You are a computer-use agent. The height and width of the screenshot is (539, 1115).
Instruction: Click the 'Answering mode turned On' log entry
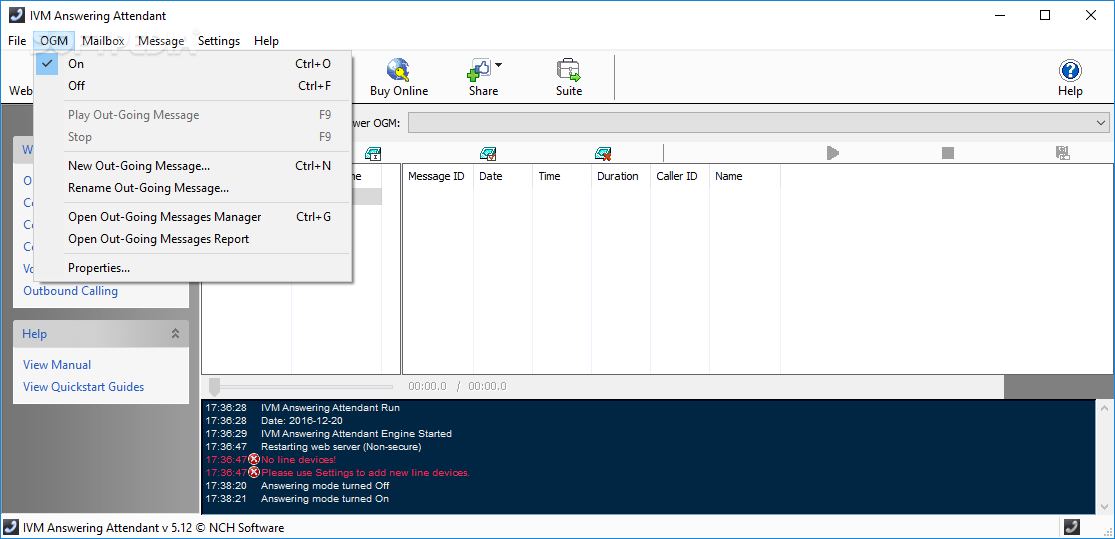325,499
